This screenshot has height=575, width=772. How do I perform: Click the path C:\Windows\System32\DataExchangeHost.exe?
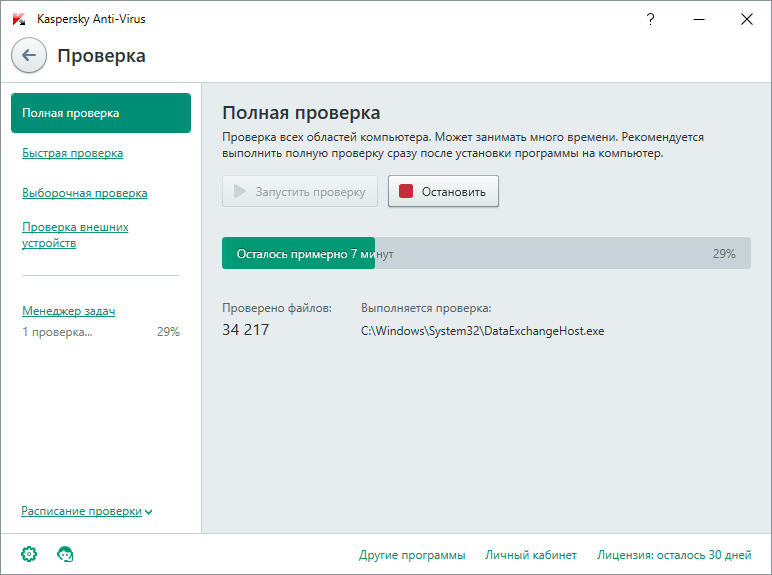[x=482, y=331]
